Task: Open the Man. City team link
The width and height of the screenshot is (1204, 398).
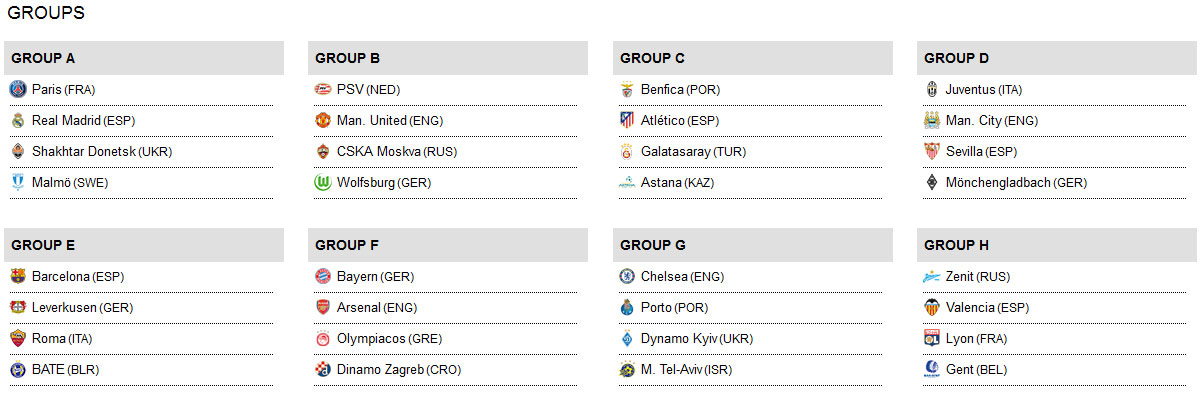Action: coord(976,121)
